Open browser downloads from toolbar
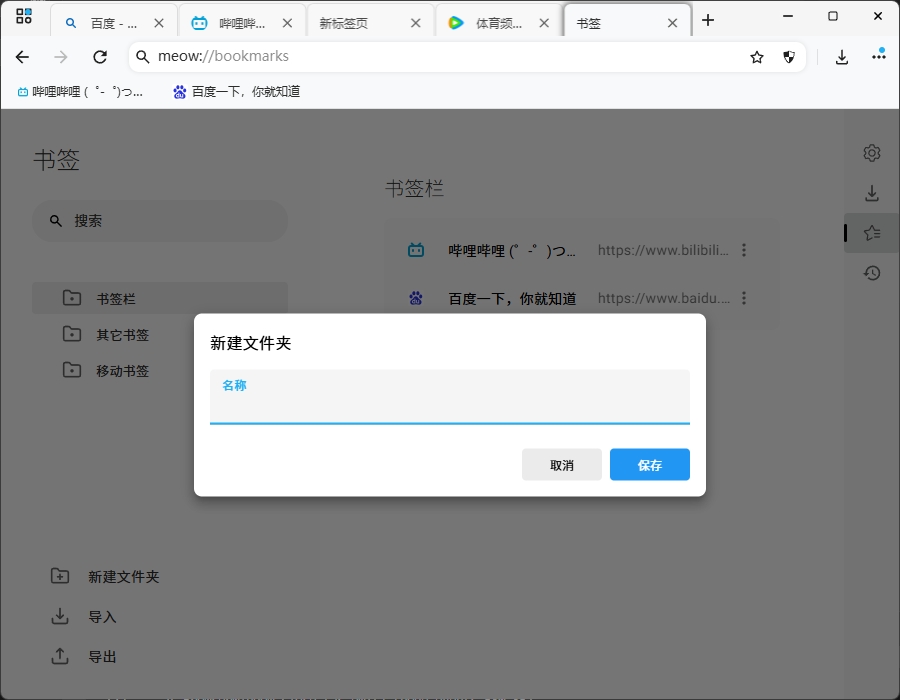This screenshot has height=700, width=900. pyautogui.click(x=841, y=57)
